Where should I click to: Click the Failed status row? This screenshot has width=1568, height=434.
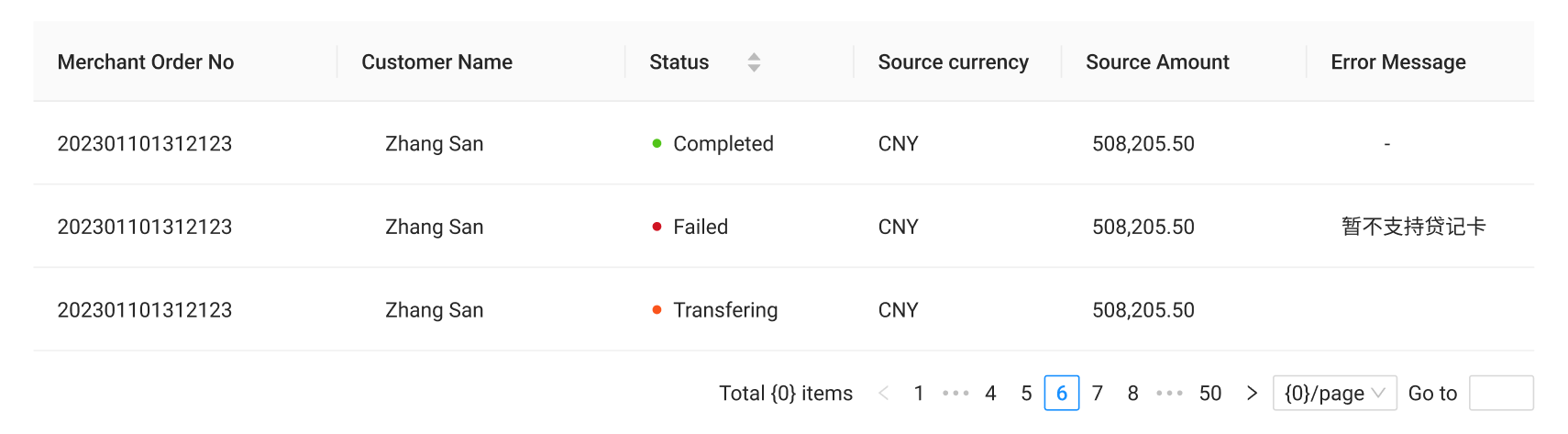click(700, 228)
